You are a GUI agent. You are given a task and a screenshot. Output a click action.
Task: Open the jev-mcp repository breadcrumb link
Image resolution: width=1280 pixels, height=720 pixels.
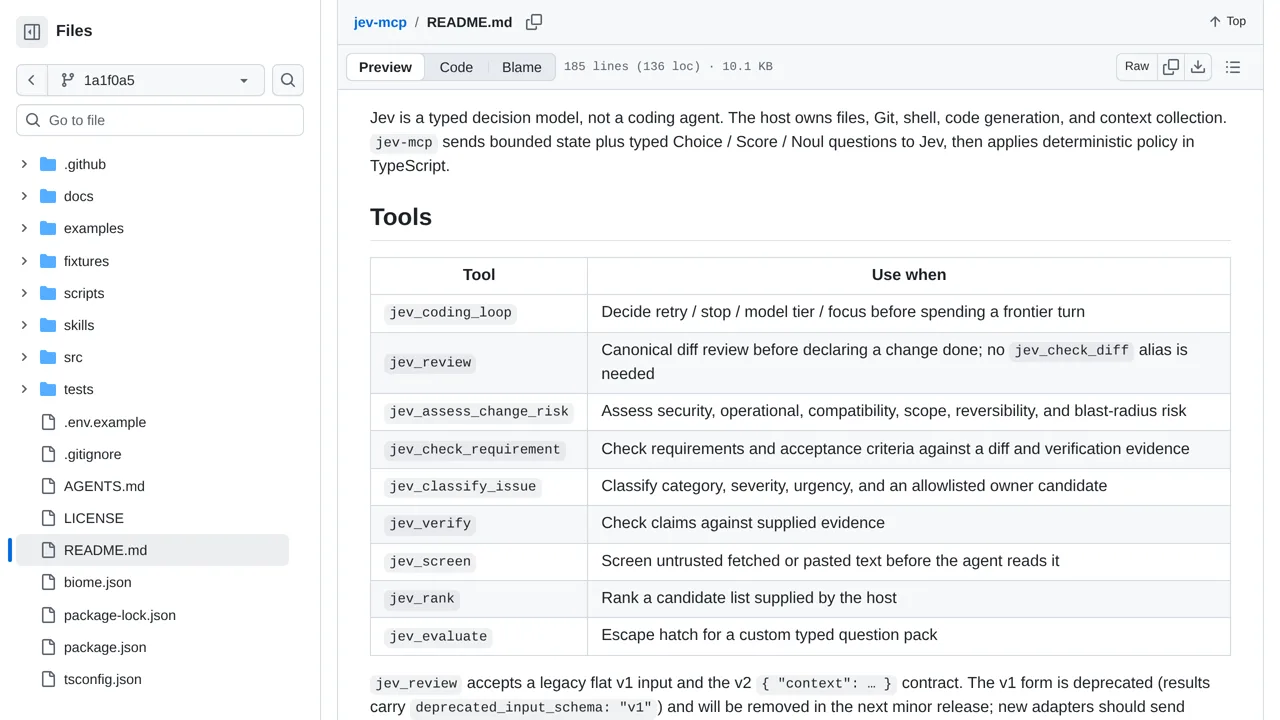coord(380,22)
